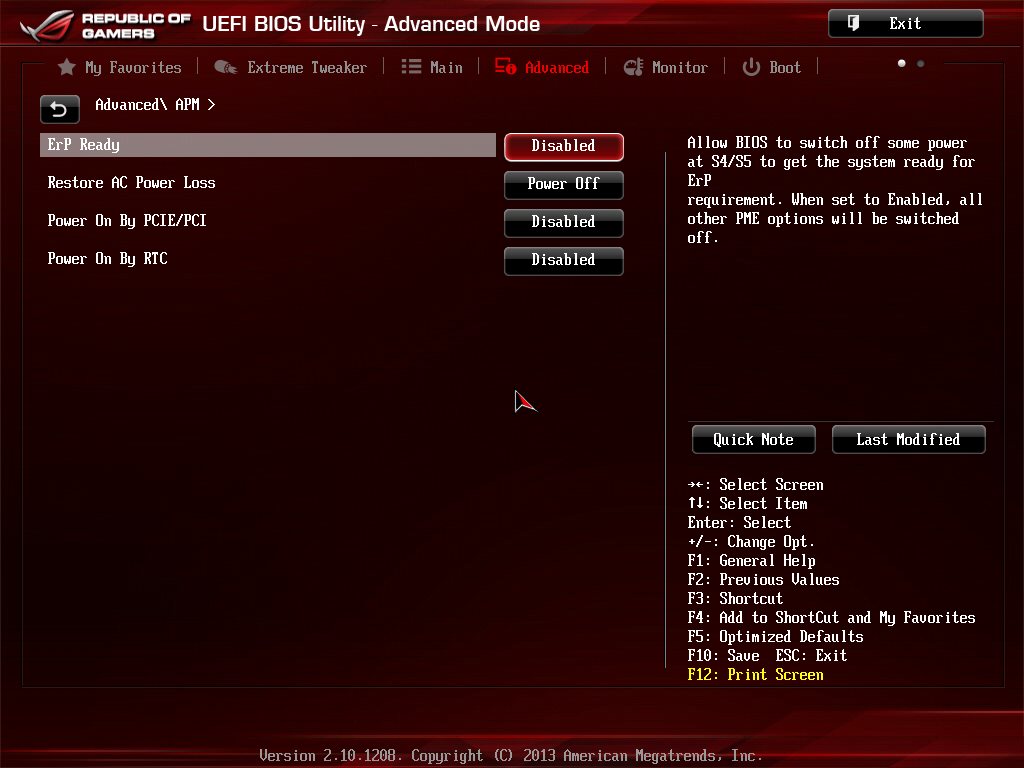Select the ErP Ready row
Viewport: 1024px width, 768px height.
268,145
